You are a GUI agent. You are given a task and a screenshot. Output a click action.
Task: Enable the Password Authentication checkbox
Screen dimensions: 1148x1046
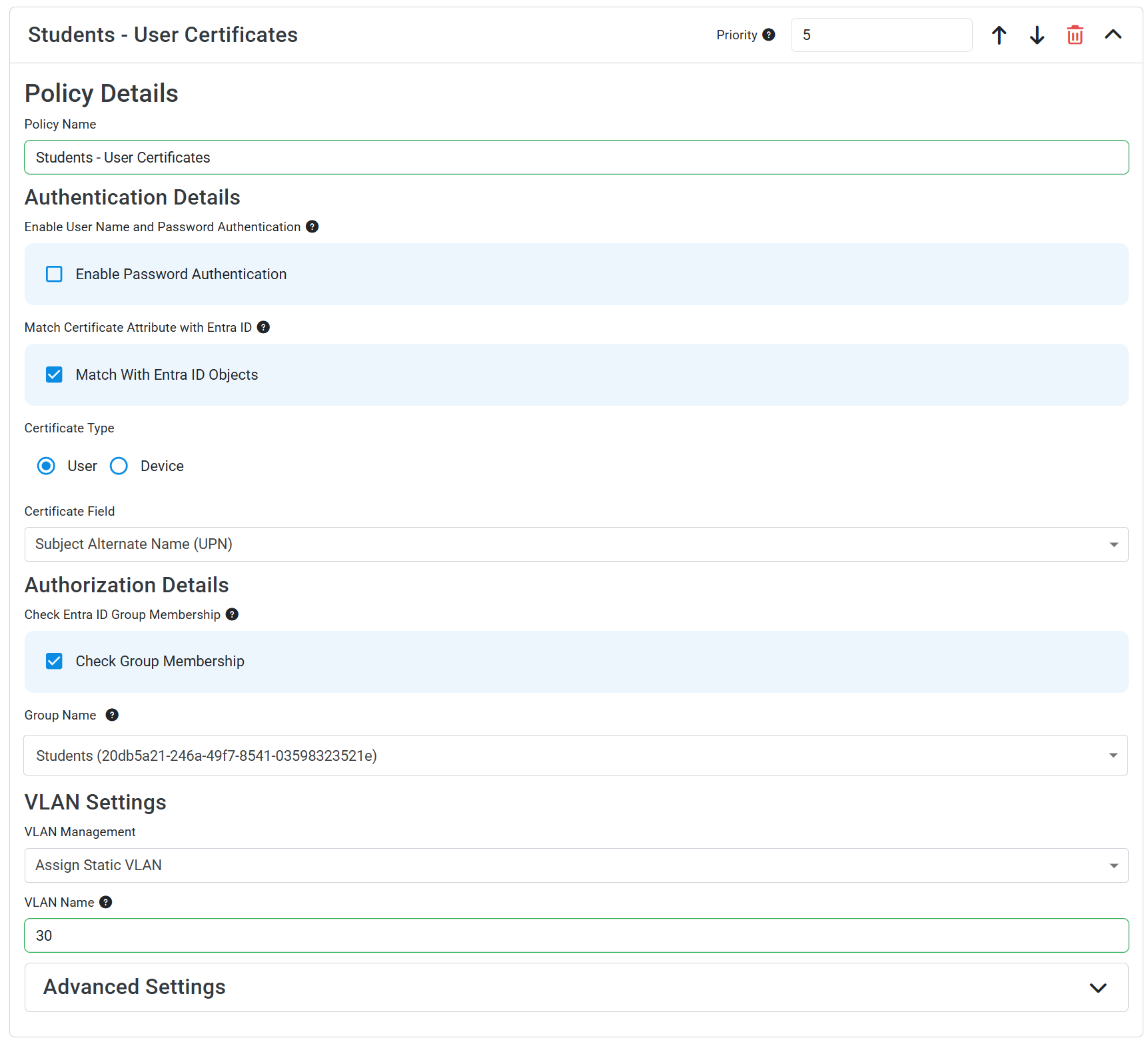pyautogui.click(x=54, y=274)
